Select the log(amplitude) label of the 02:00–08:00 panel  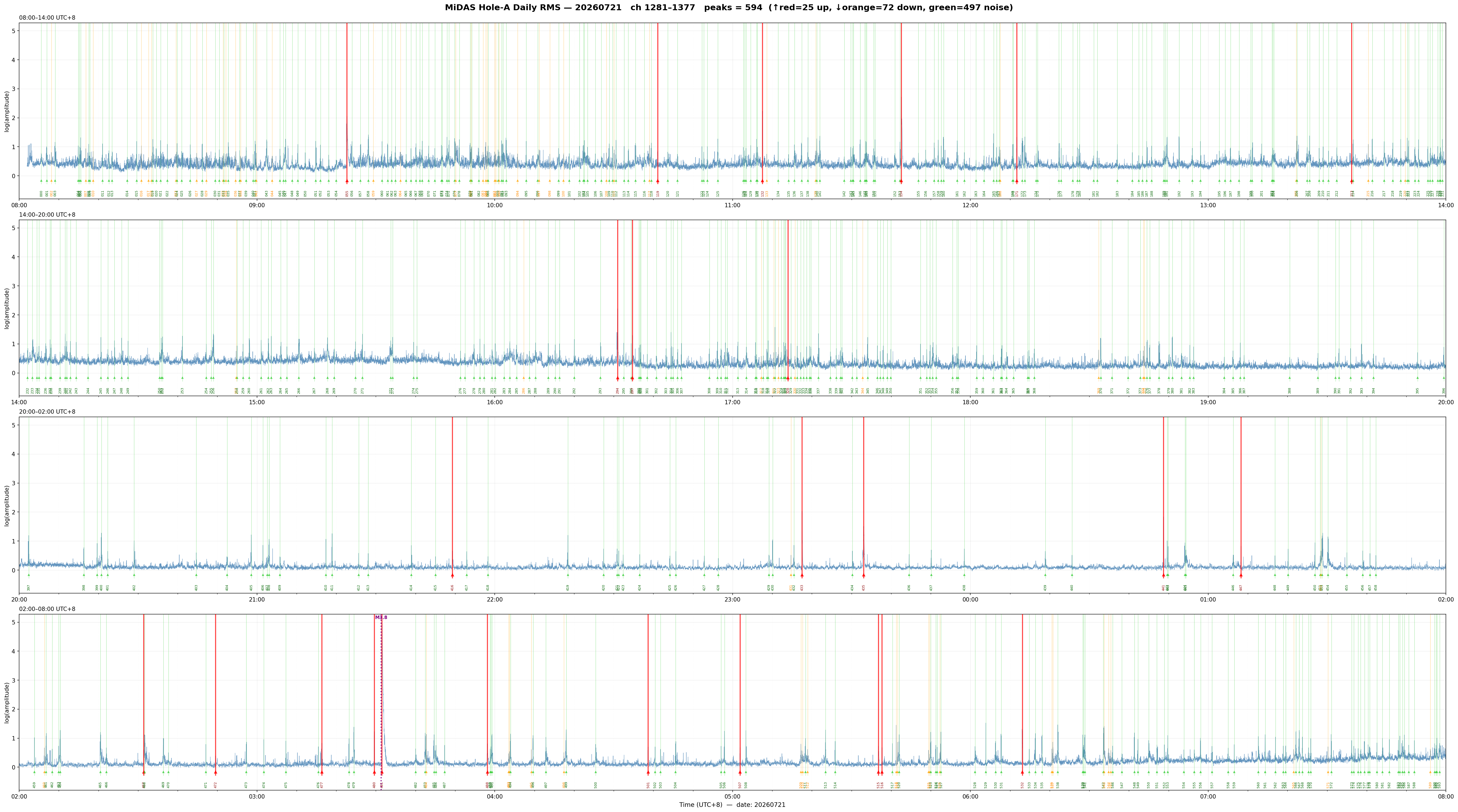7,702
